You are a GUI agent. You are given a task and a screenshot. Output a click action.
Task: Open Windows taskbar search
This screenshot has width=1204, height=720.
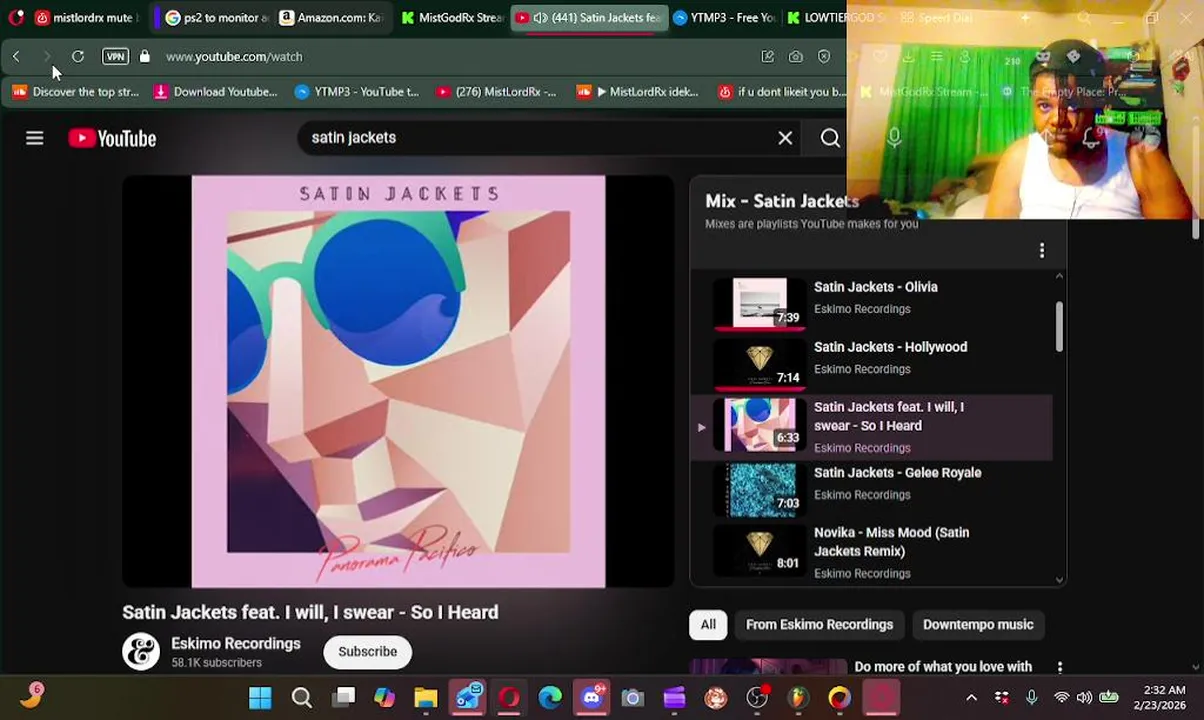(x=301, y=698)
